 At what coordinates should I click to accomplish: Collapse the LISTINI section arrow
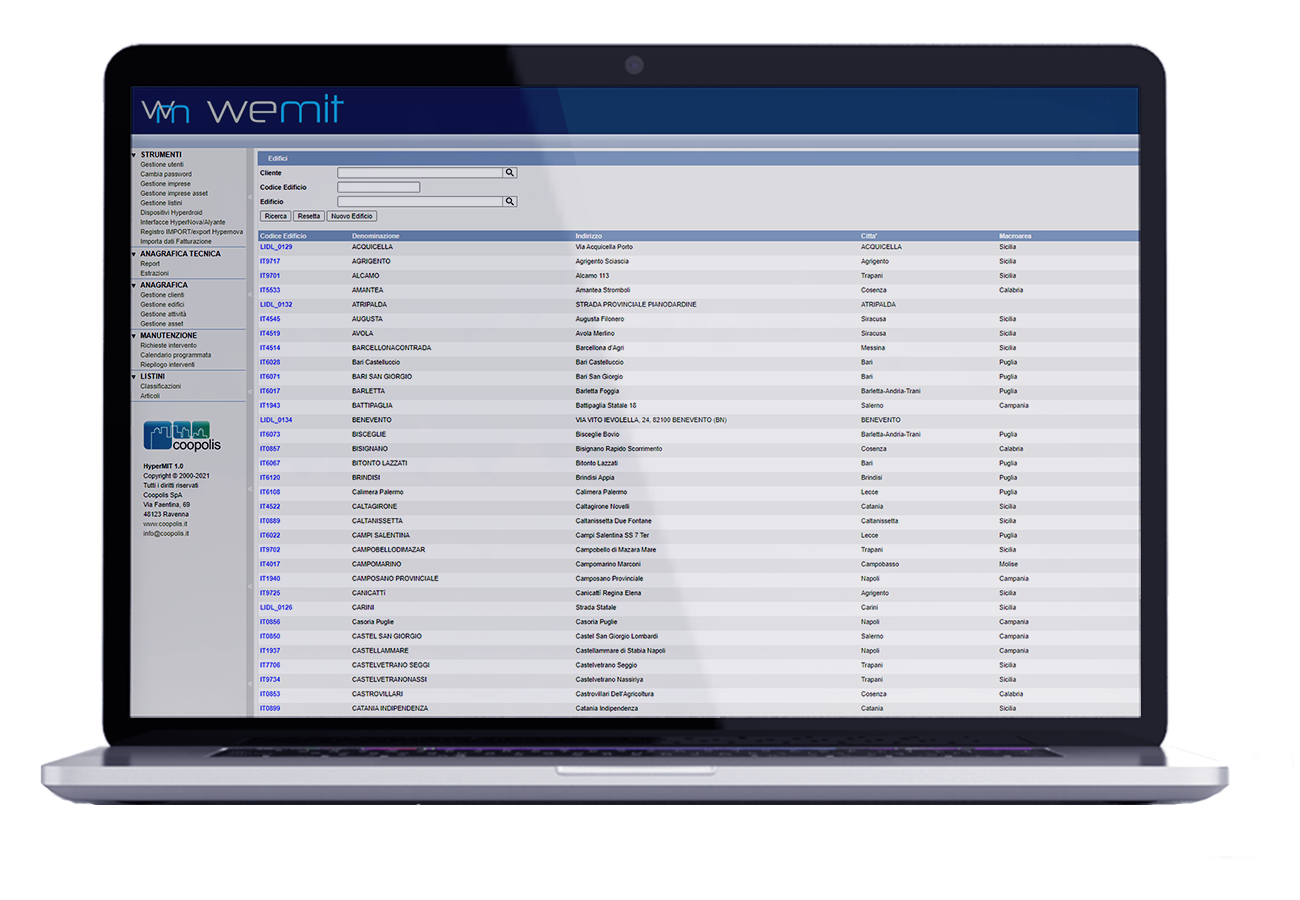pyautogui.click(x=134, y=376)
